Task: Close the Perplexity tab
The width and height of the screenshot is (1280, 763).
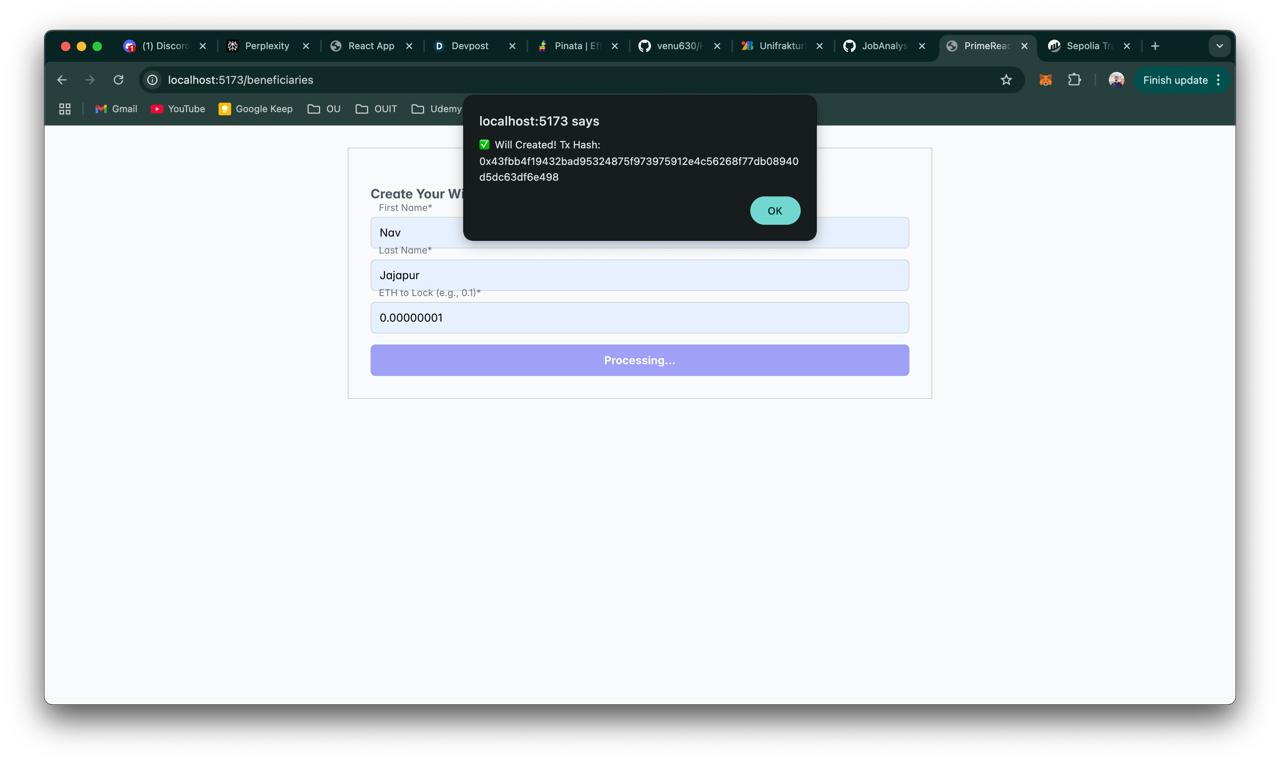Action: [x=306, y=46]
